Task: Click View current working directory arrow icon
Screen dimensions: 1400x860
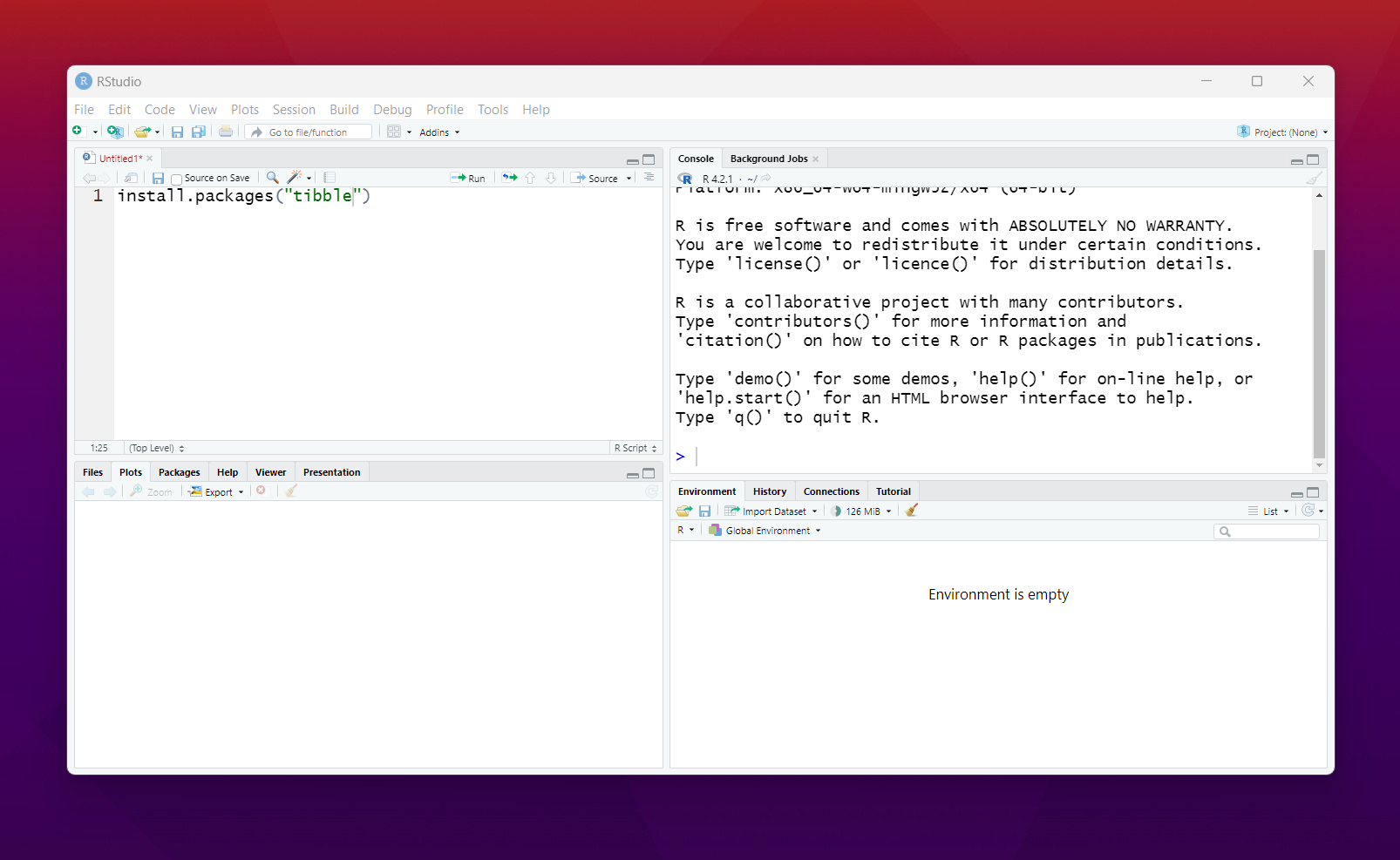Action: click(765, 179)
